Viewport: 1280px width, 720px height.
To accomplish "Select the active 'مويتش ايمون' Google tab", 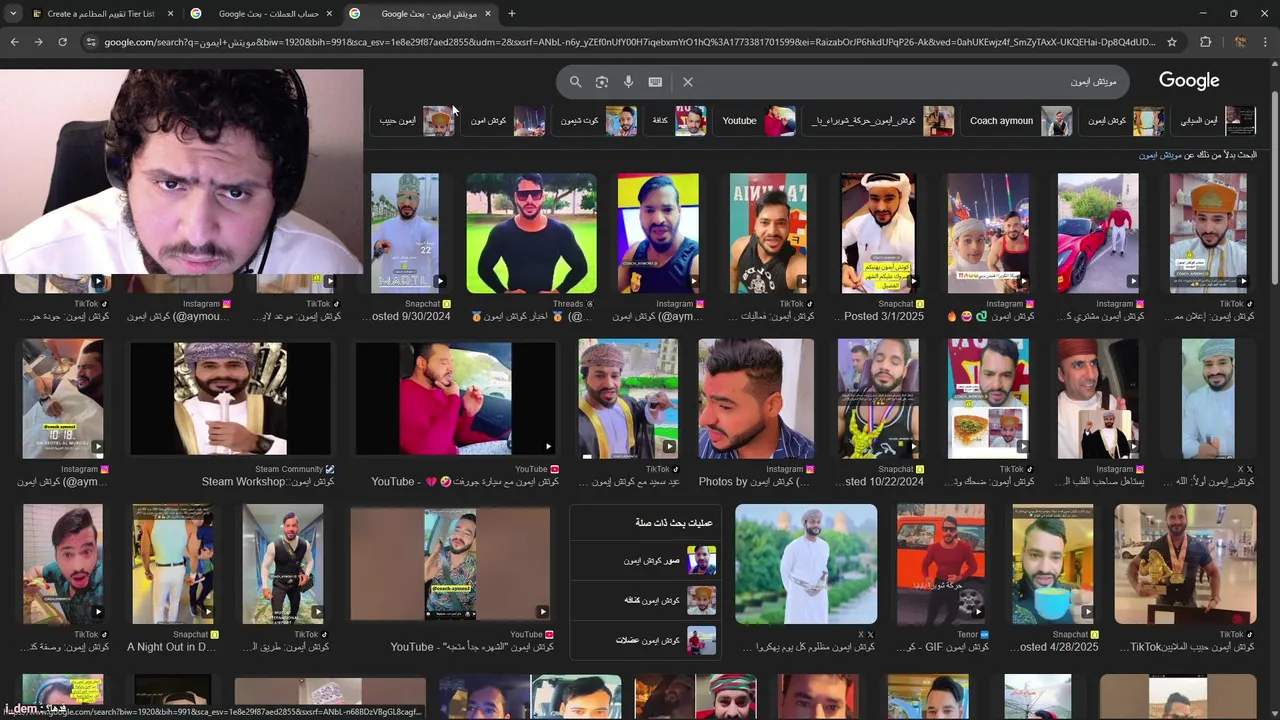I will point(422,14).
